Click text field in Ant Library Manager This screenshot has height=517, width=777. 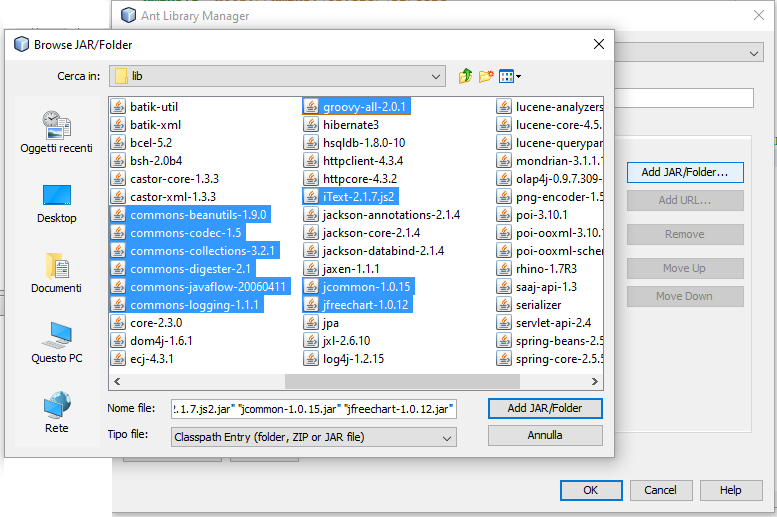[x=684, y=98]
